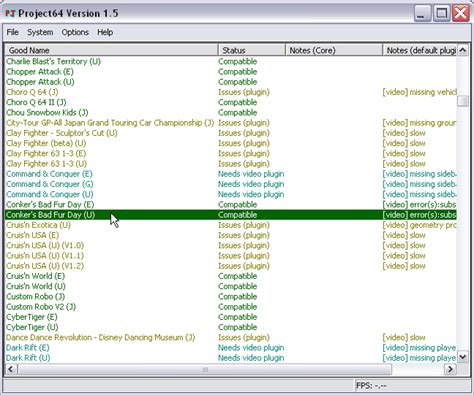Select Command & Conquer (G)
Screen dimensions: 474x395
(x=50, y=184)
